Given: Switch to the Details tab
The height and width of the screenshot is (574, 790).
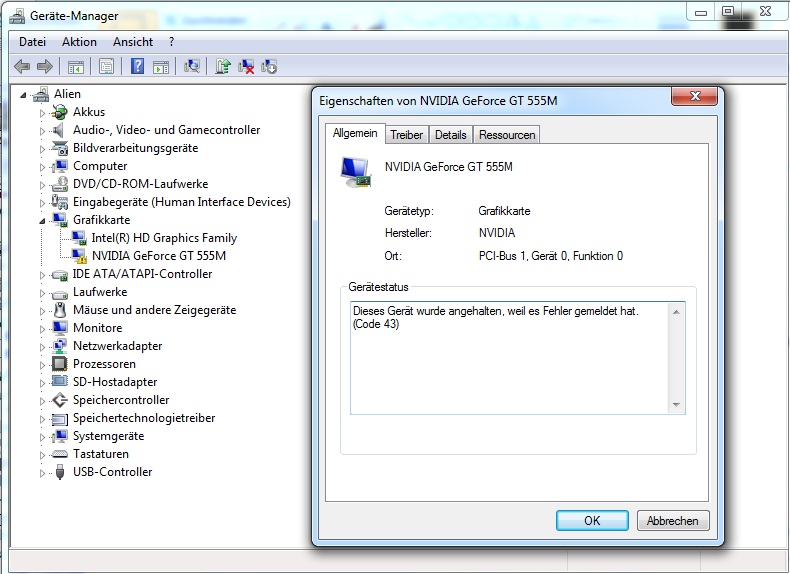Looking at the screenshot, I should [450, 135].
